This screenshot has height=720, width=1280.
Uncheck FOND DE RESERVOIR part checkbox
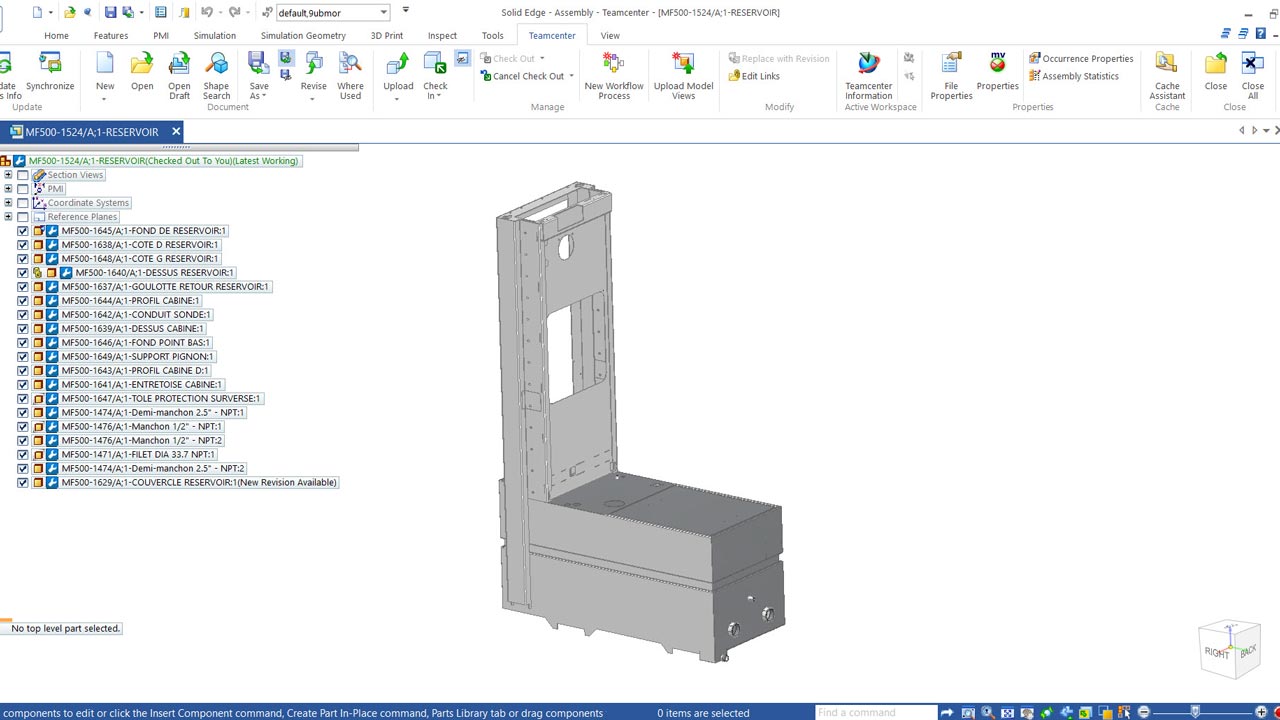(x=23, y=231)
